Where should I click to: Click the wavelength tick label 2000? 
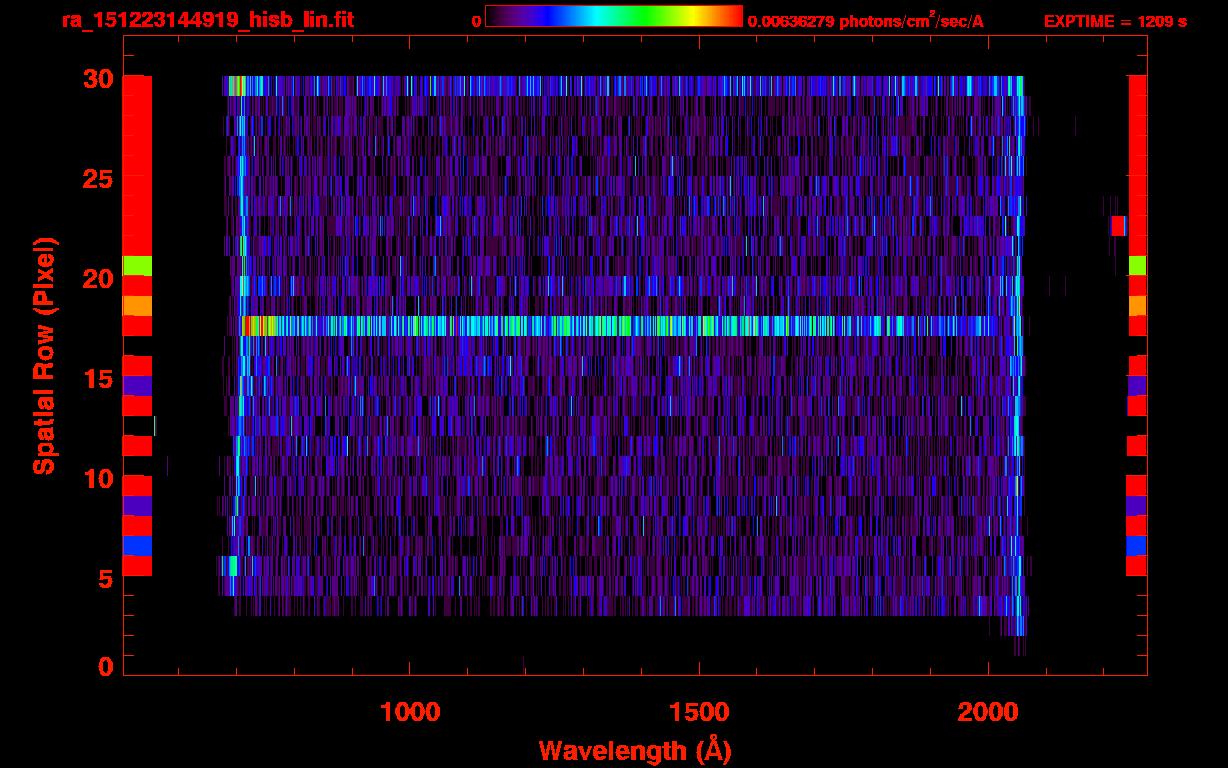(x=988, y=712)
